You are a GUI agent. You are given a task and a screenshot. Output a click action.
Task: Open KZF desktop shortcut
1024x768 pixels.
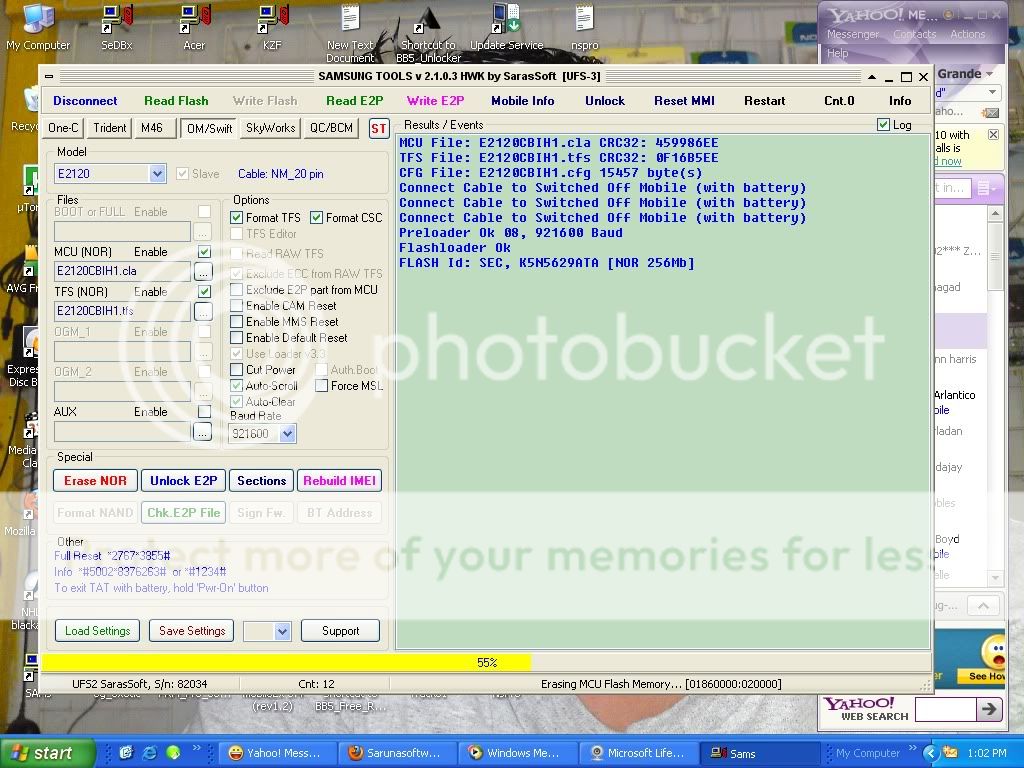click(272, 26)
